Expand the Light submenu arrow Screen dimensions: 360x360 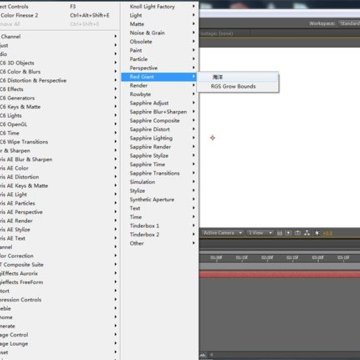pyautogui.click(x=193, y=15)
